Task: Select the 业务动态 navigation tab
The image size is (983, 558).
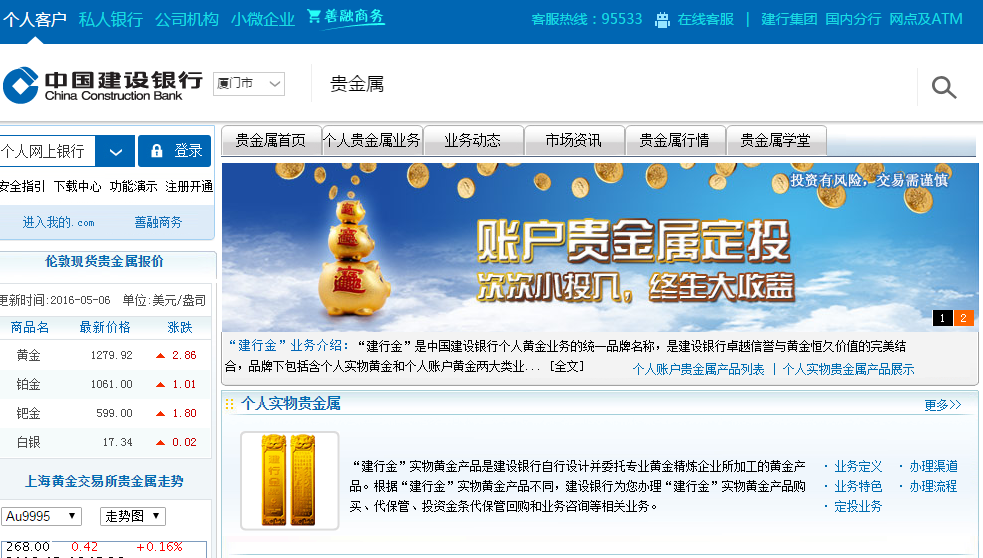Action: pyautogui.click(x=473, y=140)
